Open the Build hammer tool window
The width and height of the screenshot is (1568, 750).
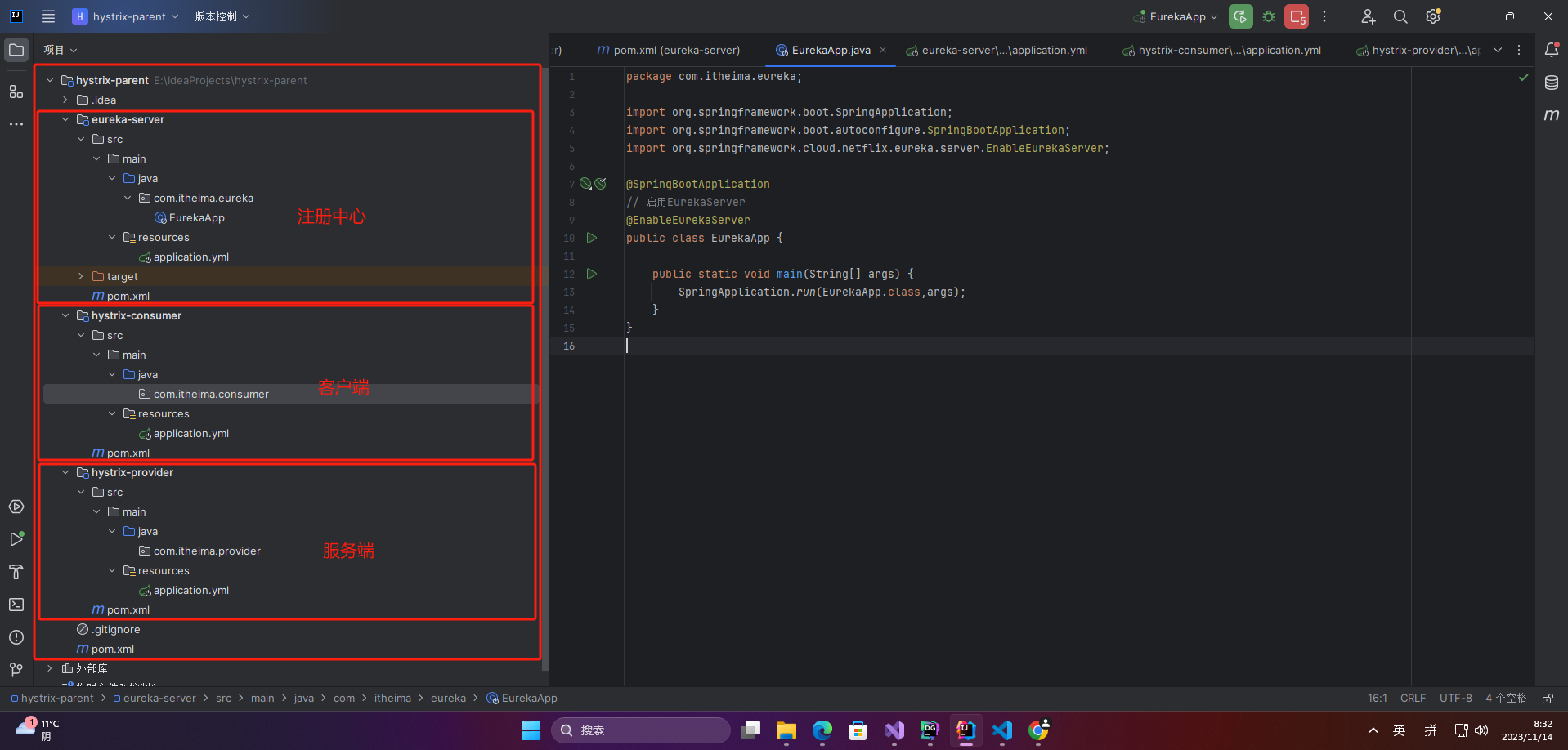[x=16, y=572]
